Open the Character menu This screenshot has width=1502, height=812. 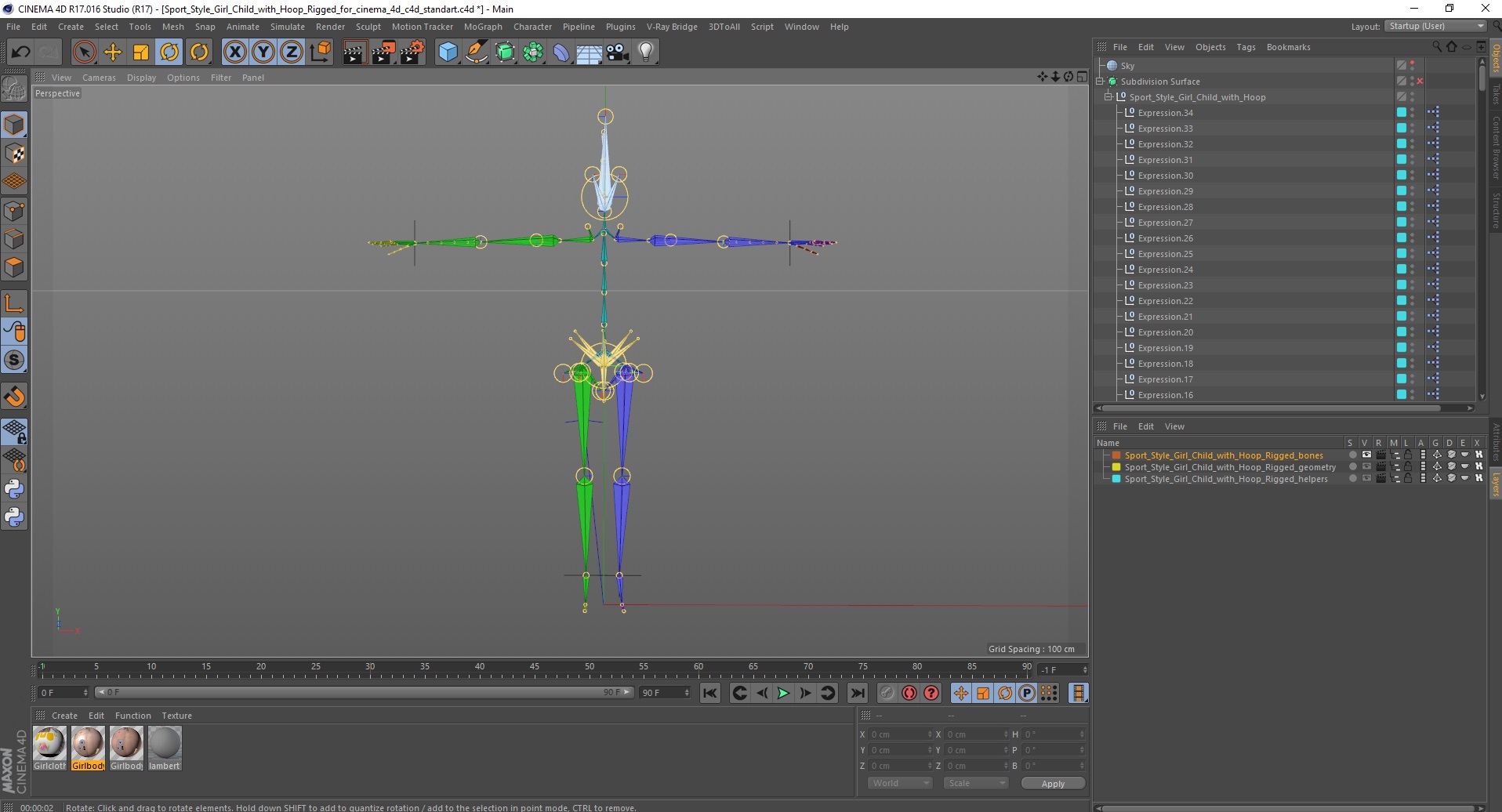pos(532,27)
